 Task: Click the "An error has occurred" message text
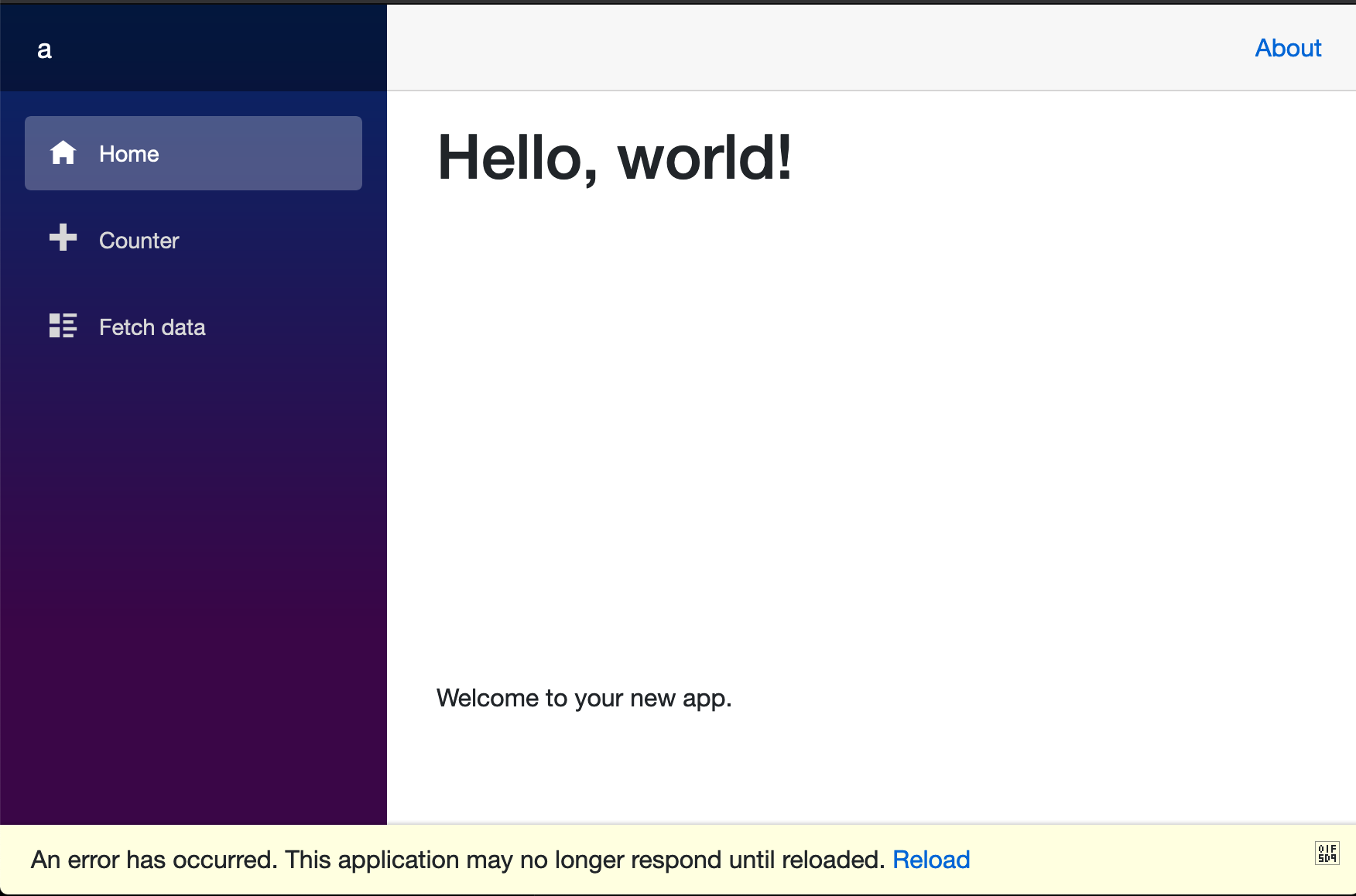[457, 860]
